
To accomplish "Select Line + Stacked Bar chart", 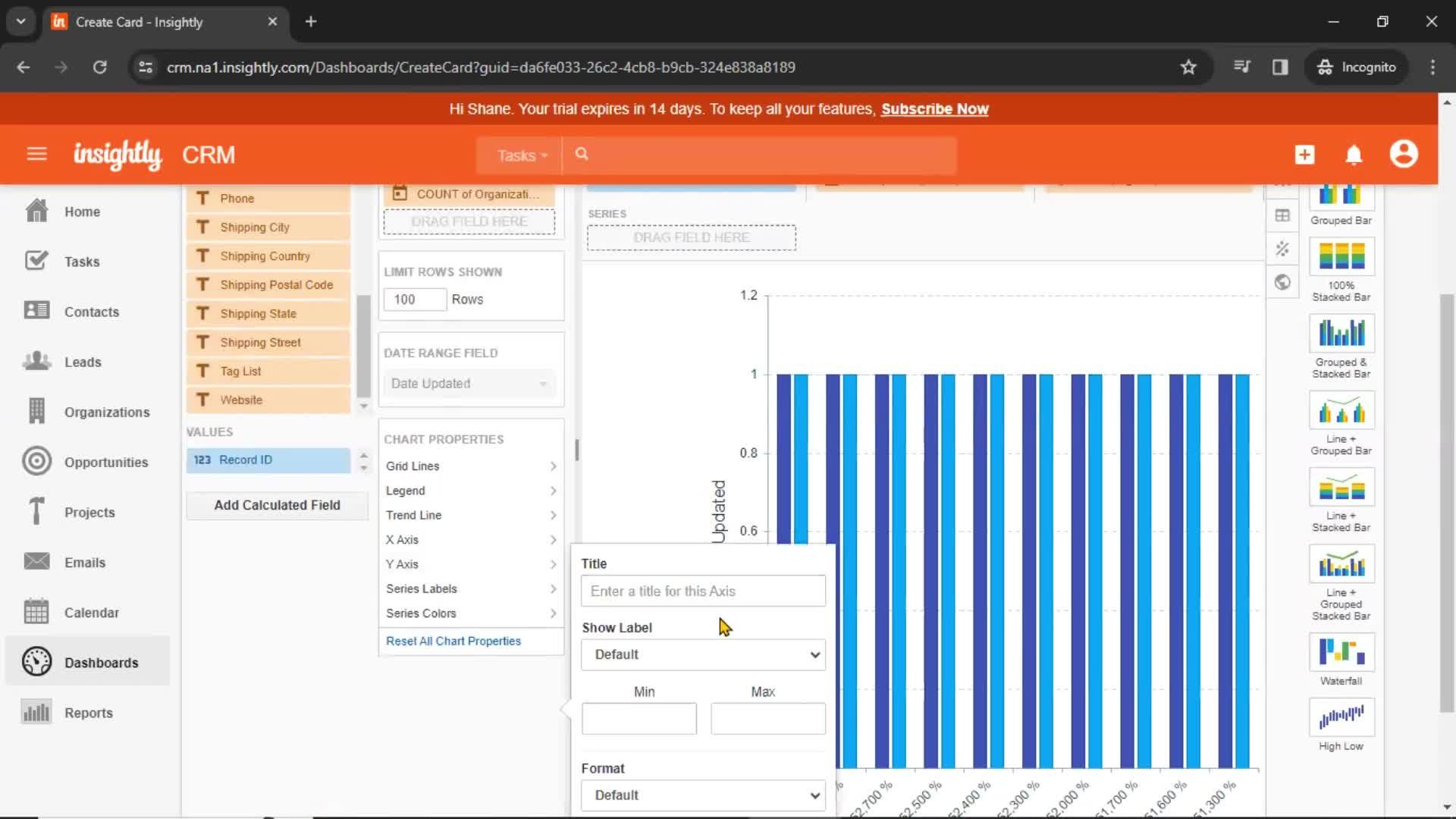I will [1341, 500].
